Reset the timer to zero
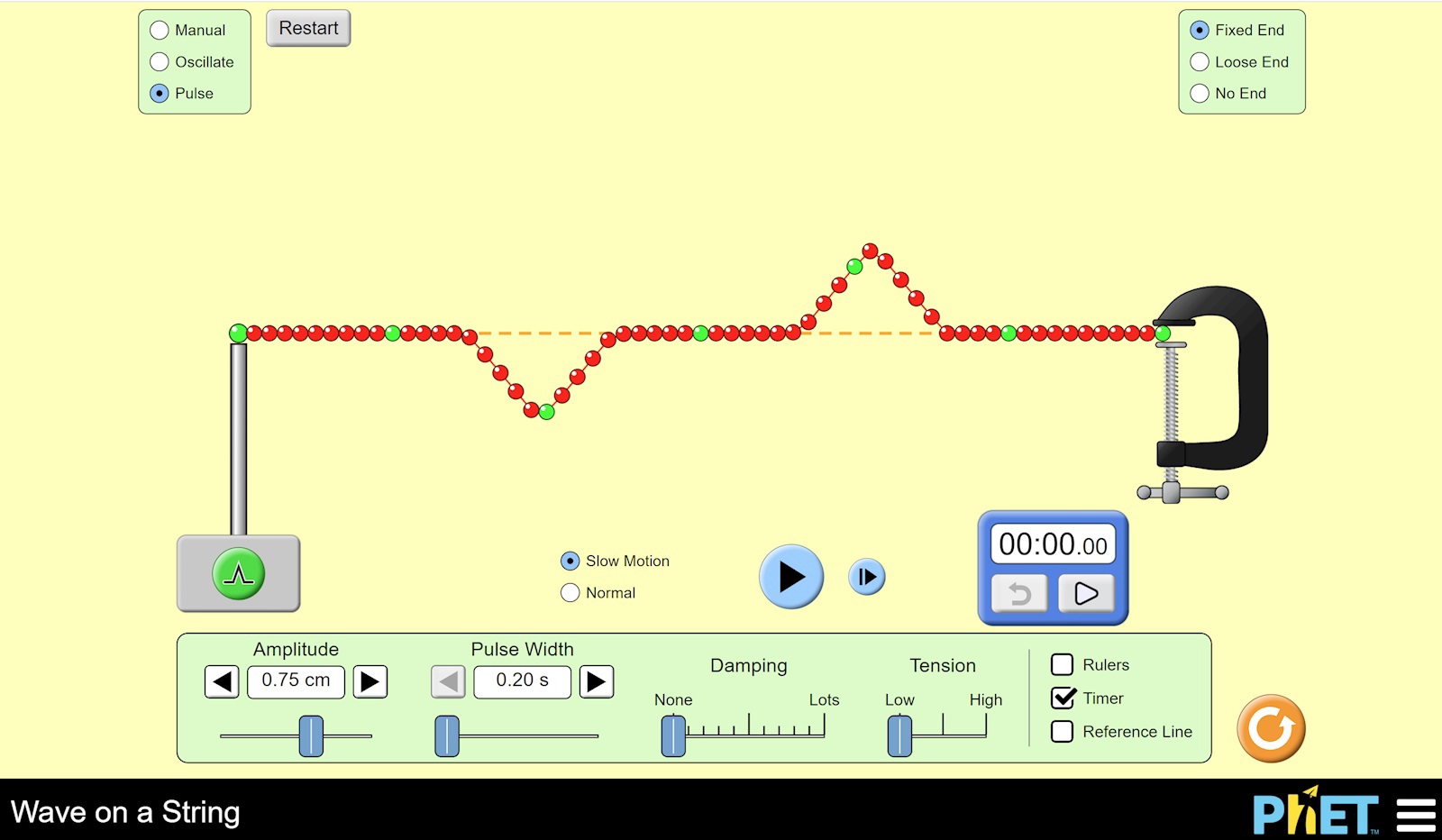 [1019, 593]
